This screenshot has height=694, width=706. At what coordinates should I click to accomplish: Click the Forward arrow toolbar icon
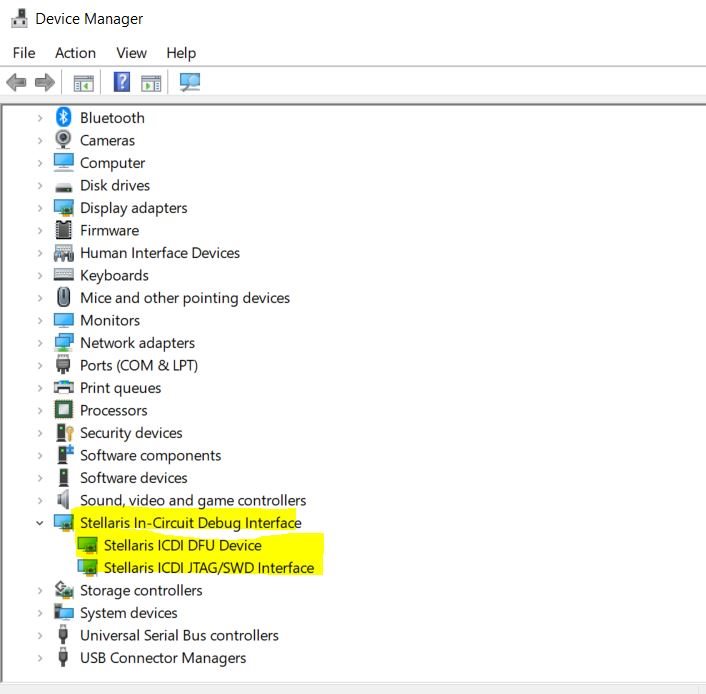click(45, 82)
